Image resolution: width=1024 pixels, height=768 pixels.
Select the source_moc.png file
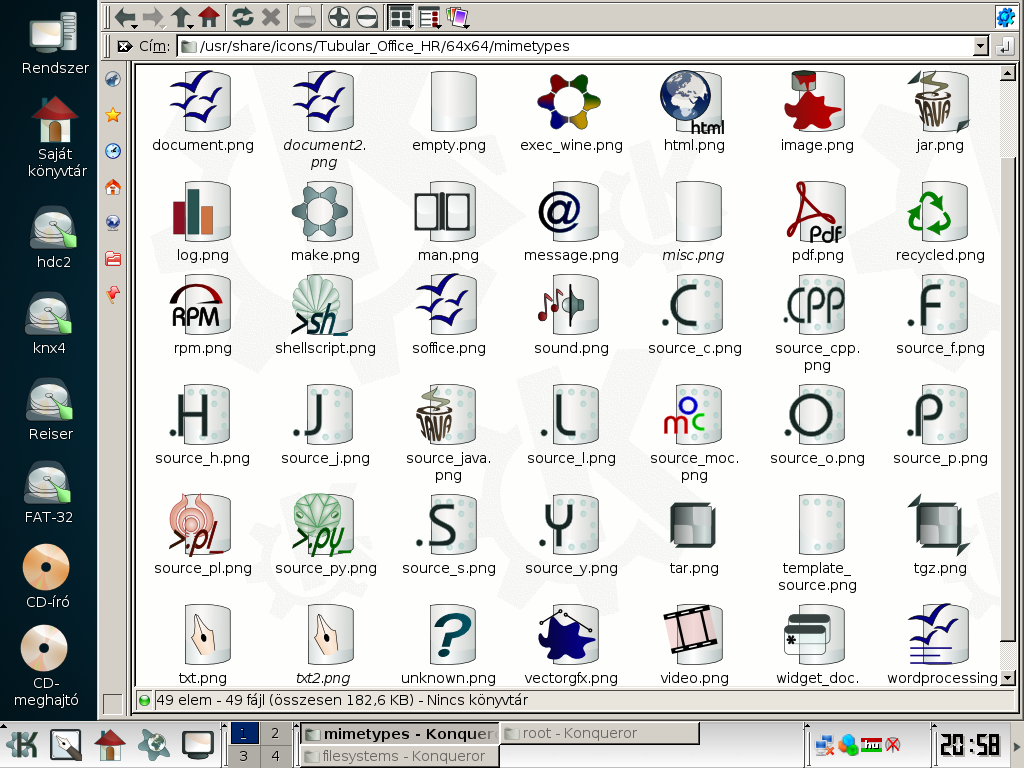pyautogui.click(x=694, y=433)
